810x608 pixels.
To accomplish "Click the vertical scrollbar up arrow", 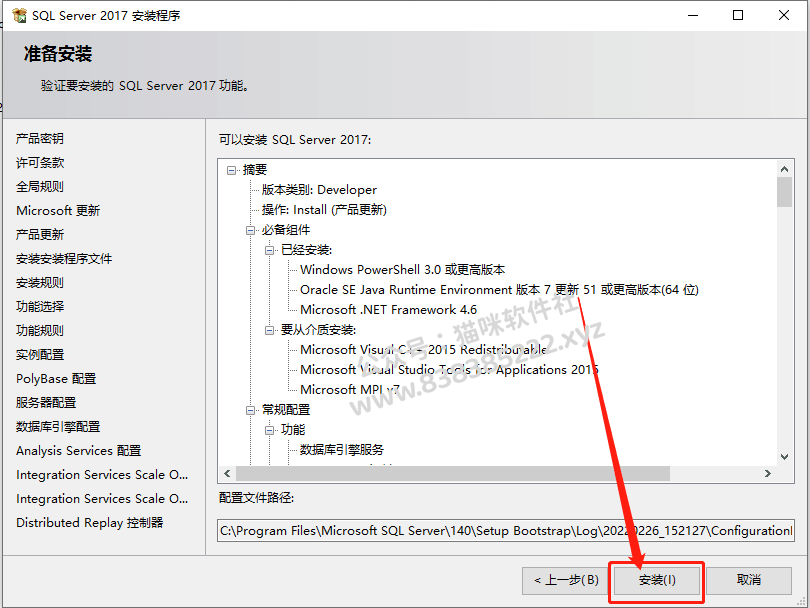I will pos(784,169).
